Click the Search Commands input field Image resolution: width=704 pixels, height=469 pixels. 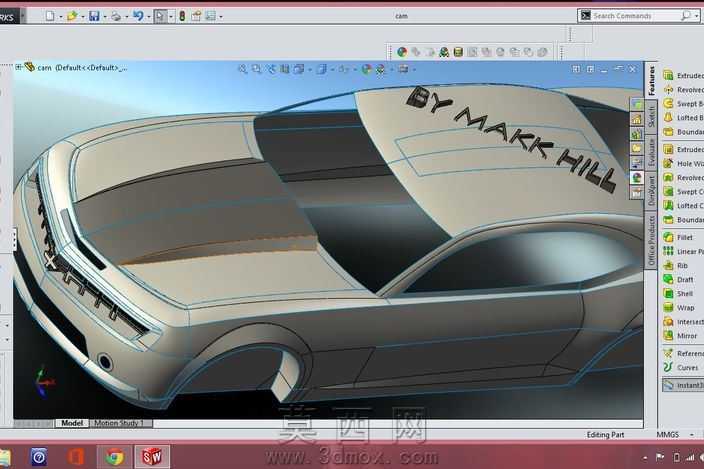pos(636,16)
